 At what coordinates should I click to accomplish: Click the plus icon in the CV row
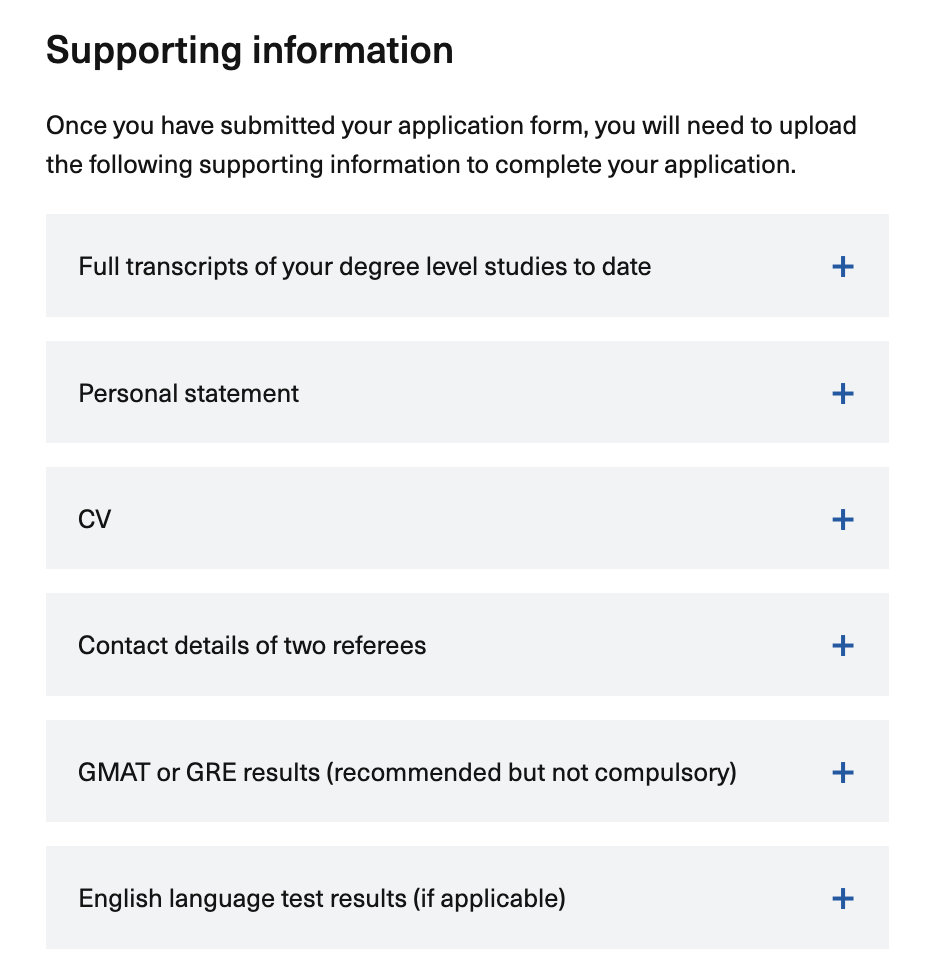click(x=843, y=519)
